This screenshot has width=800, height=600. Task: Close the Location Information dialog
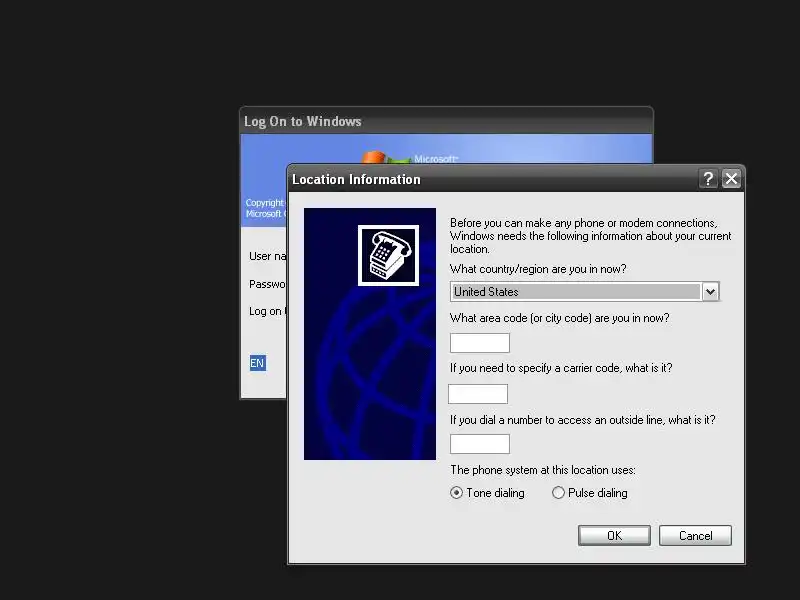(731, 179)
